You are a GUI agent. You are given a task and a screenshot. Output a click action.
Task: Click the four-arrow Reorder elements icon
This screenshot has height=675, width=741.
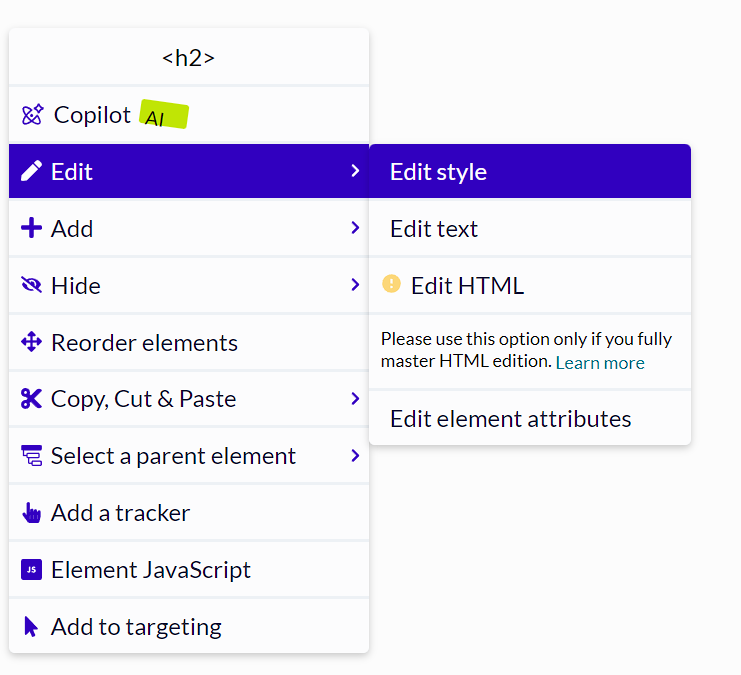(31, 342)
